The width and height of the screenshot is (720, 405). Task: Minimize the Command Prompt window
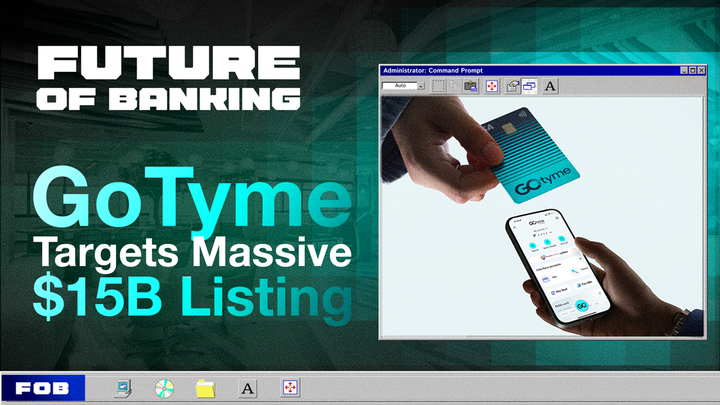coord(684,70)
